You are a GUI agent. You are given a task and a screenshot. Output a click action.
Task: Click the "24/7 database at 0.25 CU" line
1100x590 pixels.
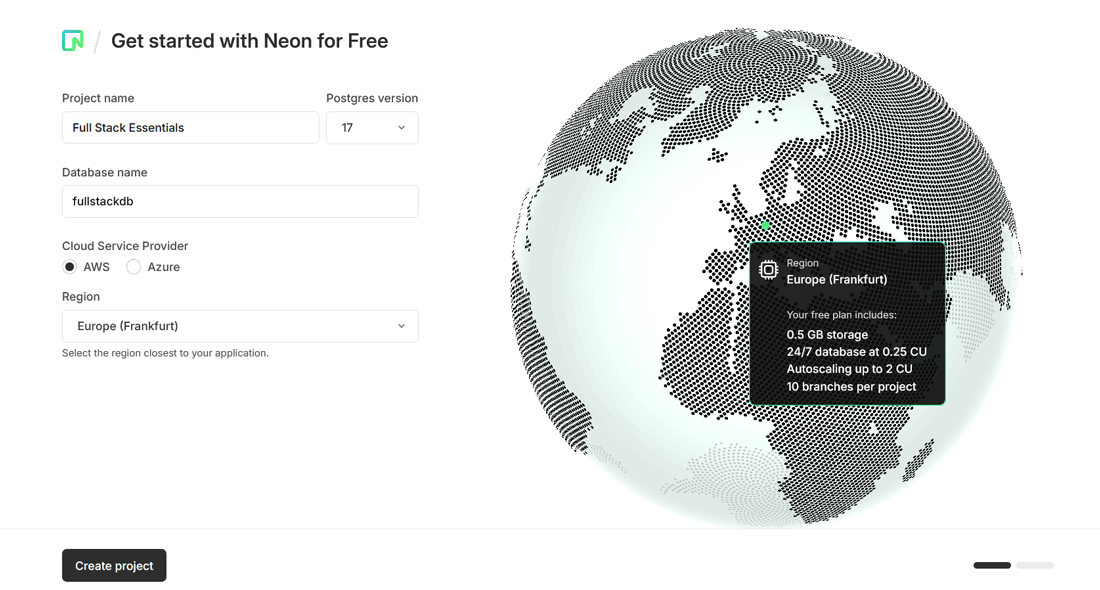[857, 351]
